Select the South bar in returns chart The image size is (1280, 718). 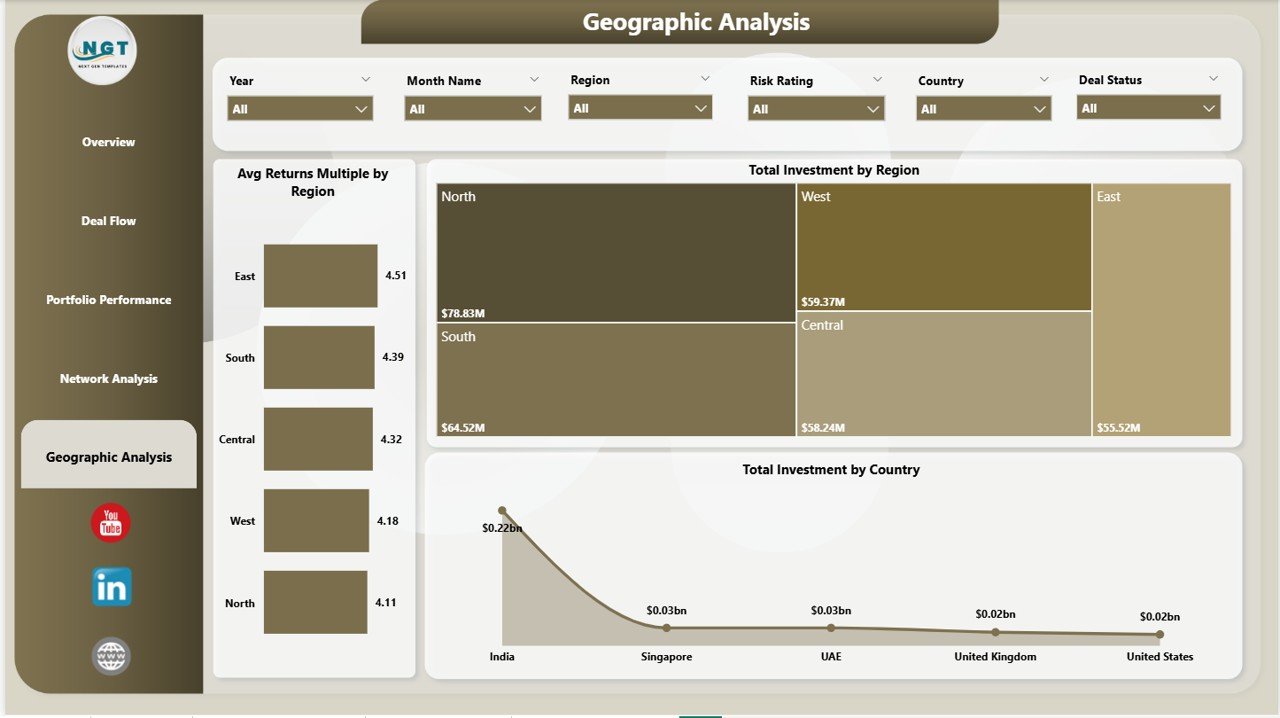point(319,357)
